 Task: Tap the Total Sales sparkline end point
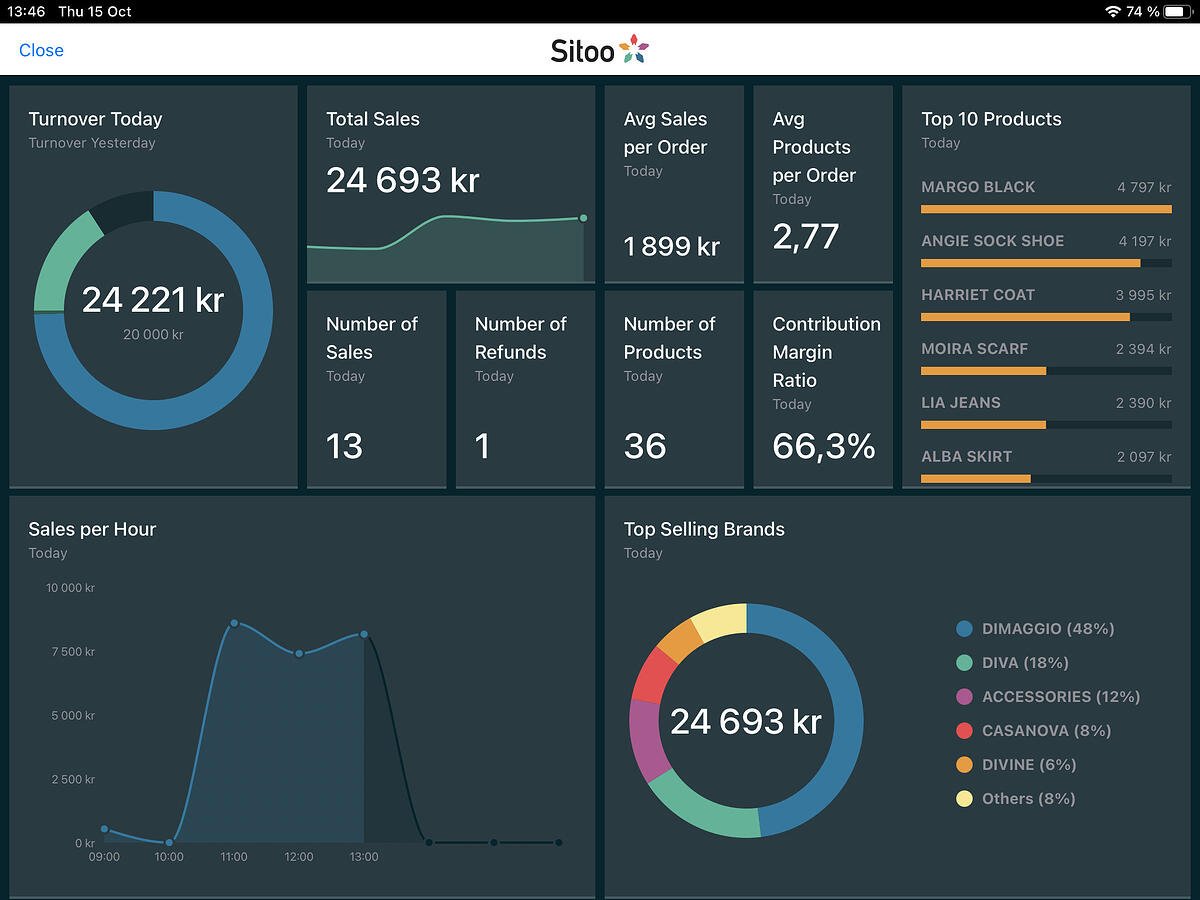[x=583, y=218]
